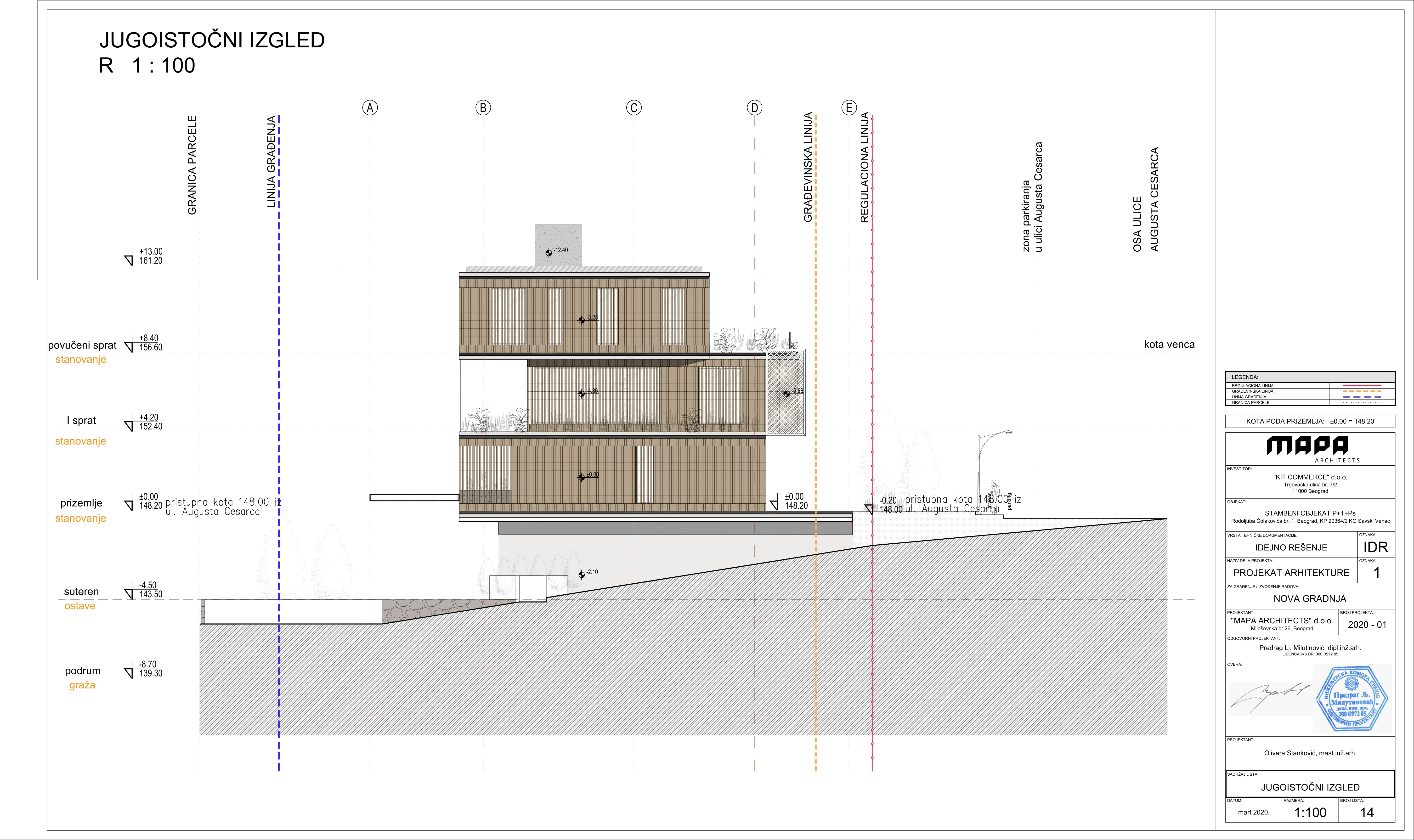Click grid axis bubble A
1414x840 pixels.
tap(370, 107)
